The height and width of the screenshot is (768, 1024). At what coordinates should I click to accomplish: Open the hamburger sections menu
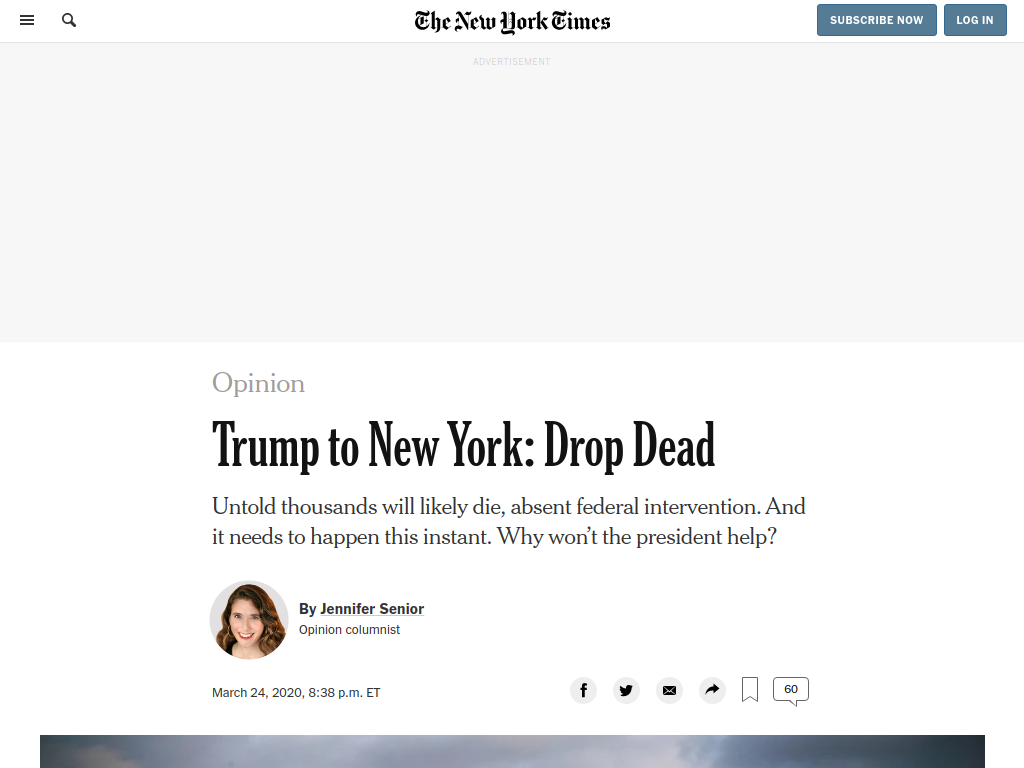pos(27,20)
